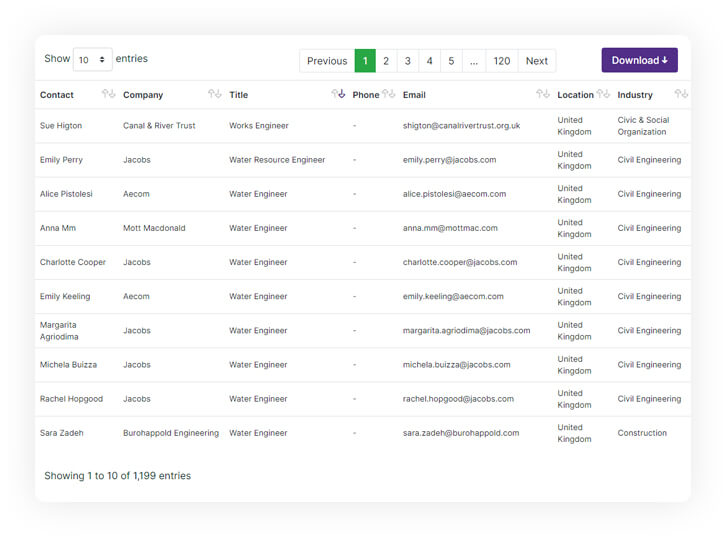Select contact Charlotte Cooper
725x537 pixels.
tap(73, 262)
